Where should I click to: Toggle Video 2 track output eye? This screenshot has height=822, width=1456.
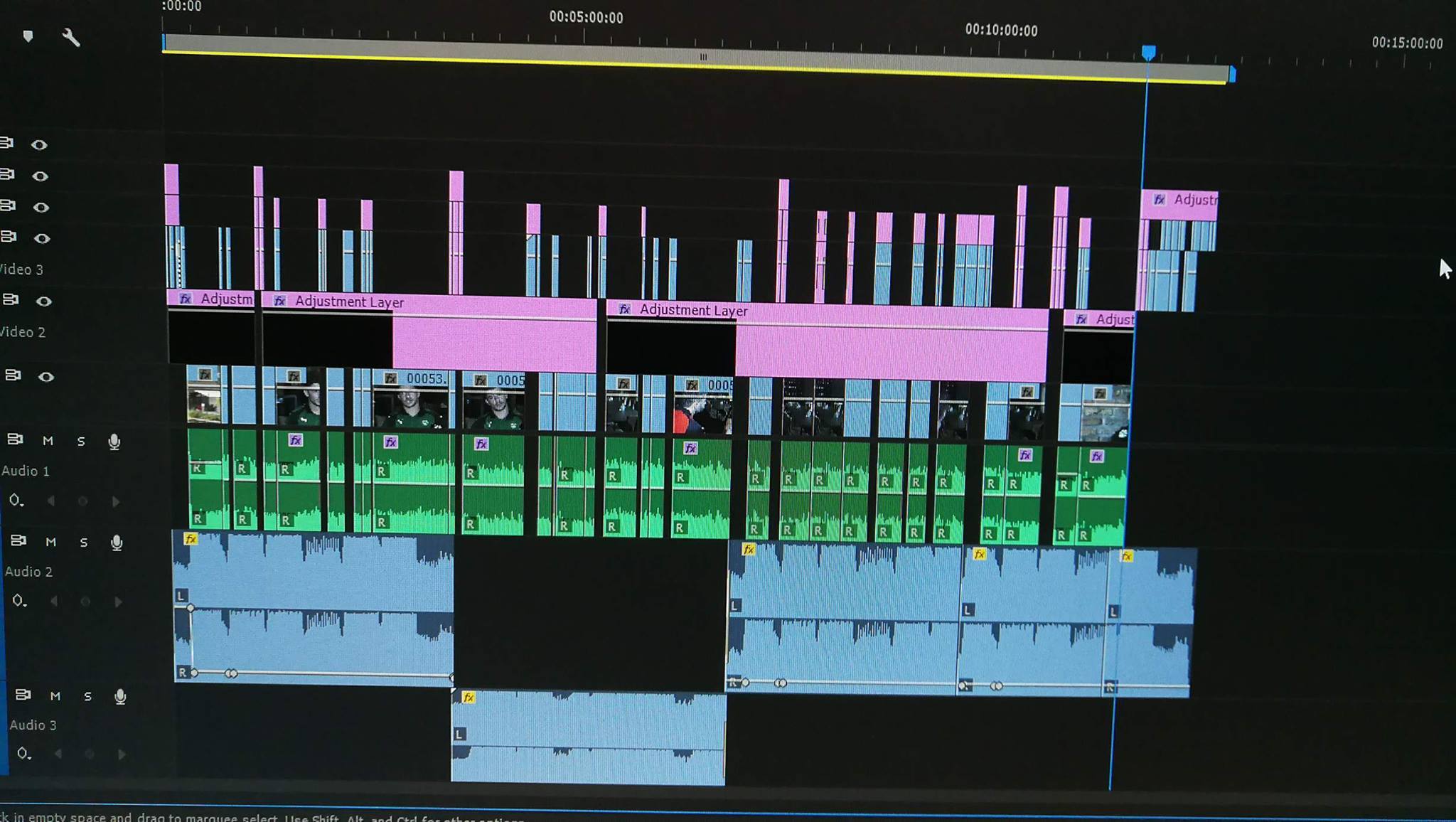tap(44, 301)
